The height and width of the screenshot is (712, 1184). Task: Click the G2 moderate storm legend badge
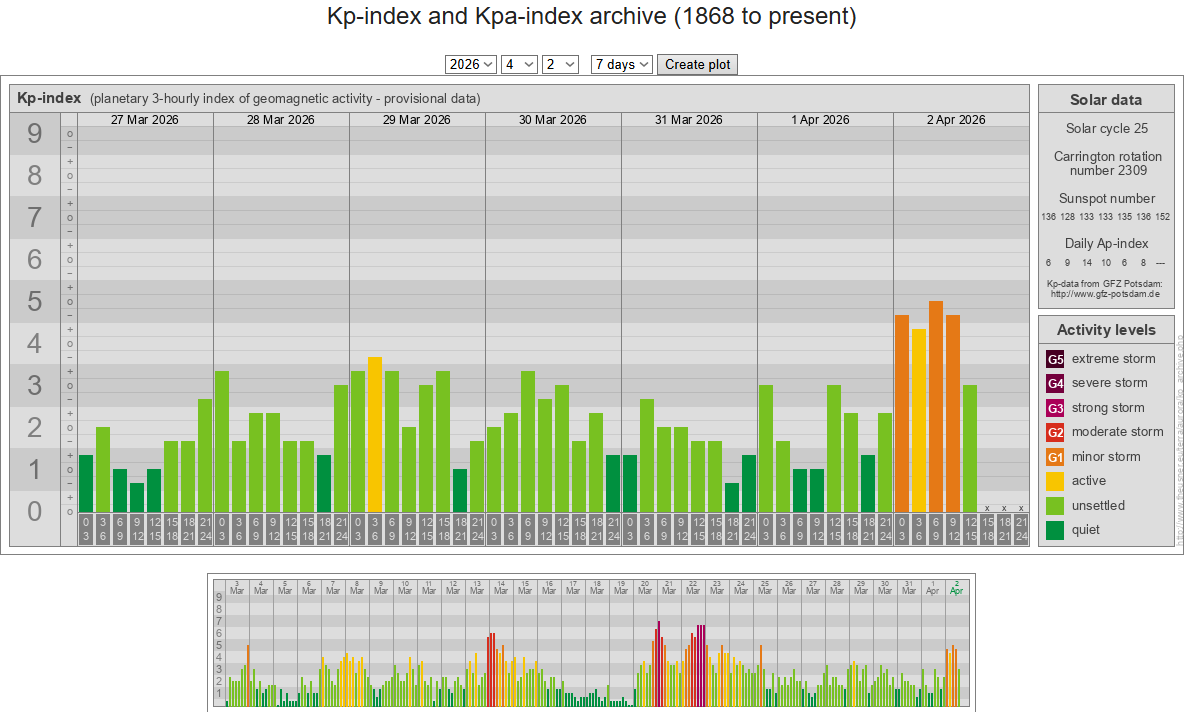click(x=1055, y=432)
